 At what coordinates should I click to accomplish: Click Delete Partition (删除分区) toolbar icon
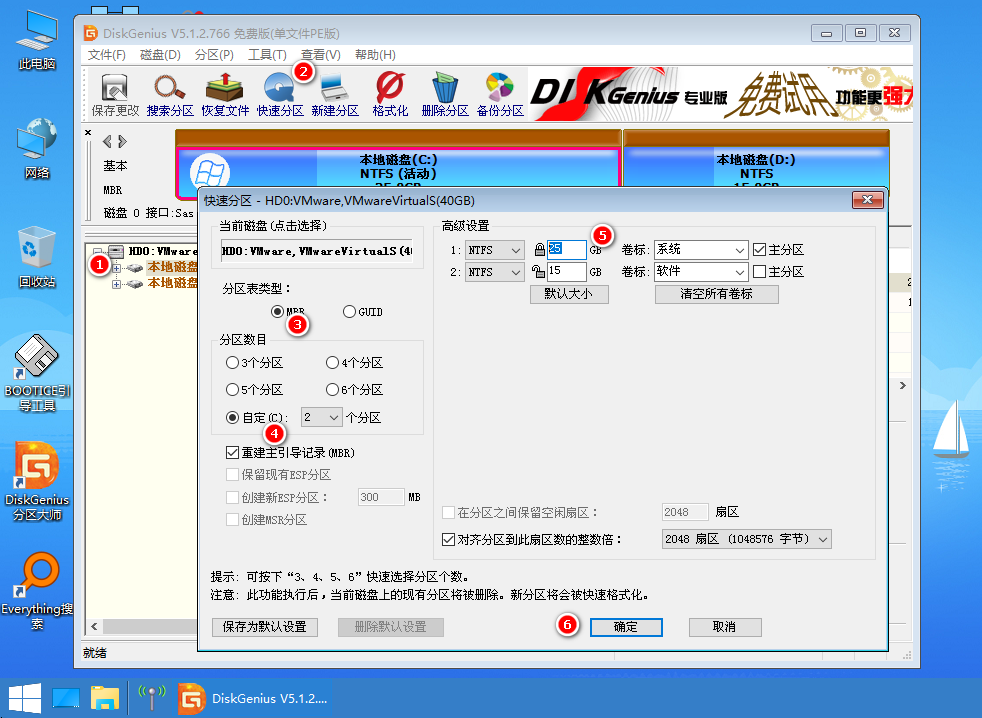(x=445, y=94)
